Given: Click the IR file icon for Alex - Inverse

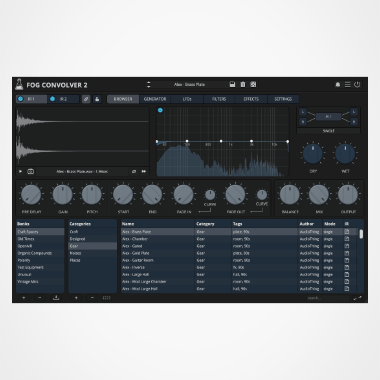Looking at the screenshot, I should [347, 267].
